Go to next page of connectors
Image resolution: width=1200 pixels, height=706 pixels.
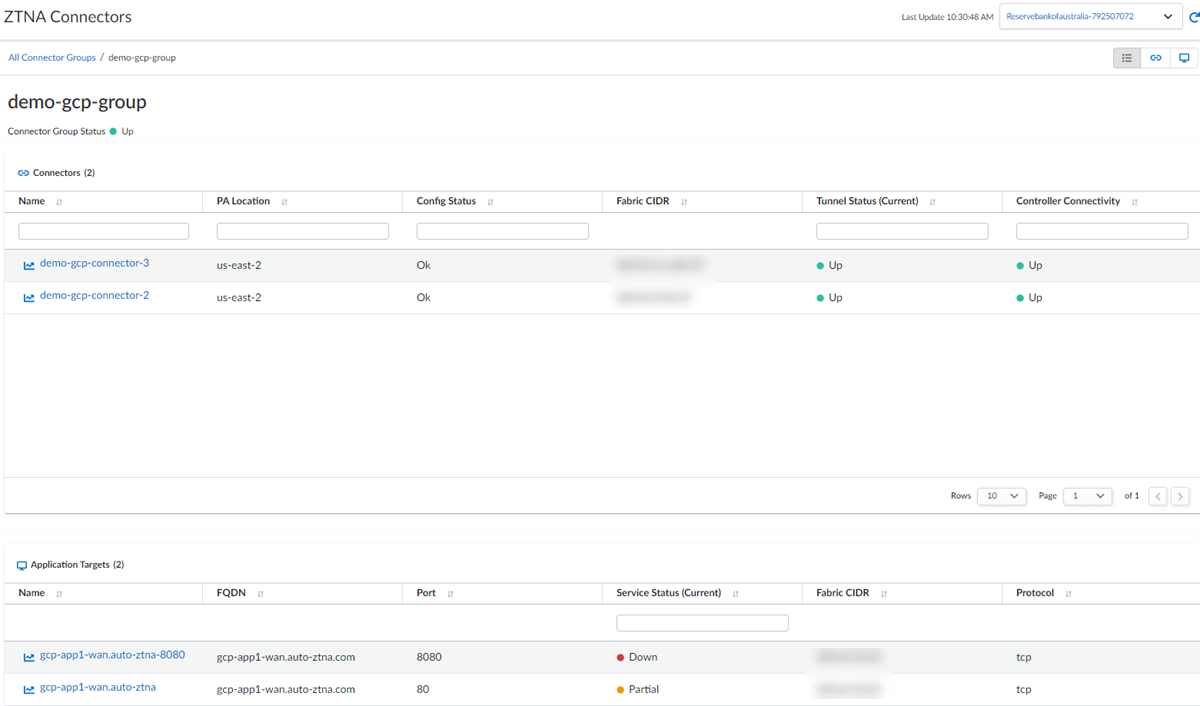pyautogui.click(x=1180, y=496)
